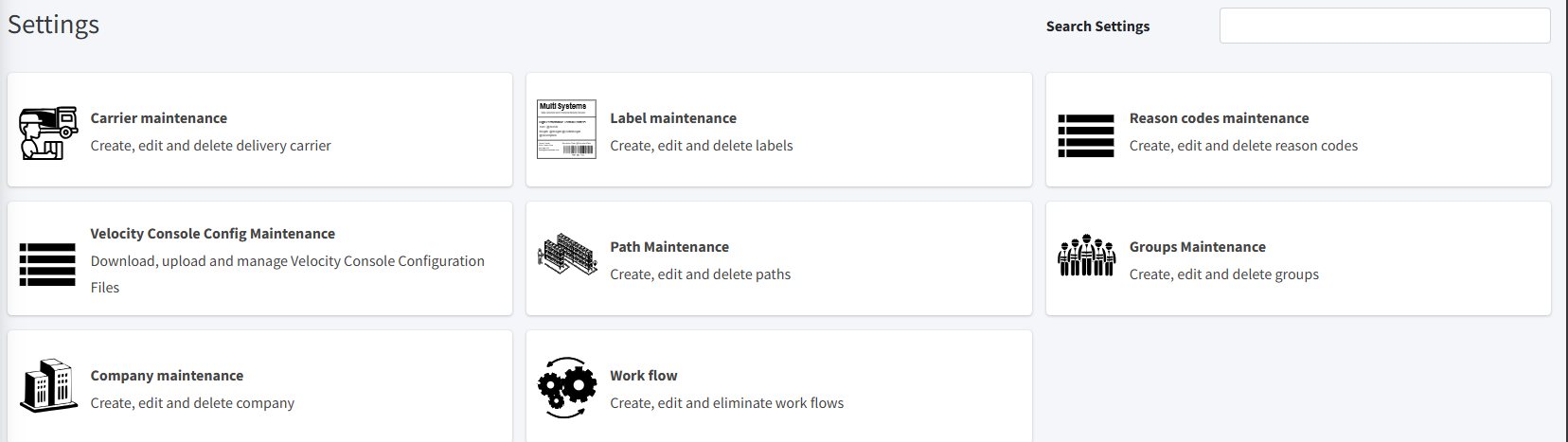The image size is (1568, 442).
Task: Click the Reason codes maintenance list icon
Action: [1086, 135]
